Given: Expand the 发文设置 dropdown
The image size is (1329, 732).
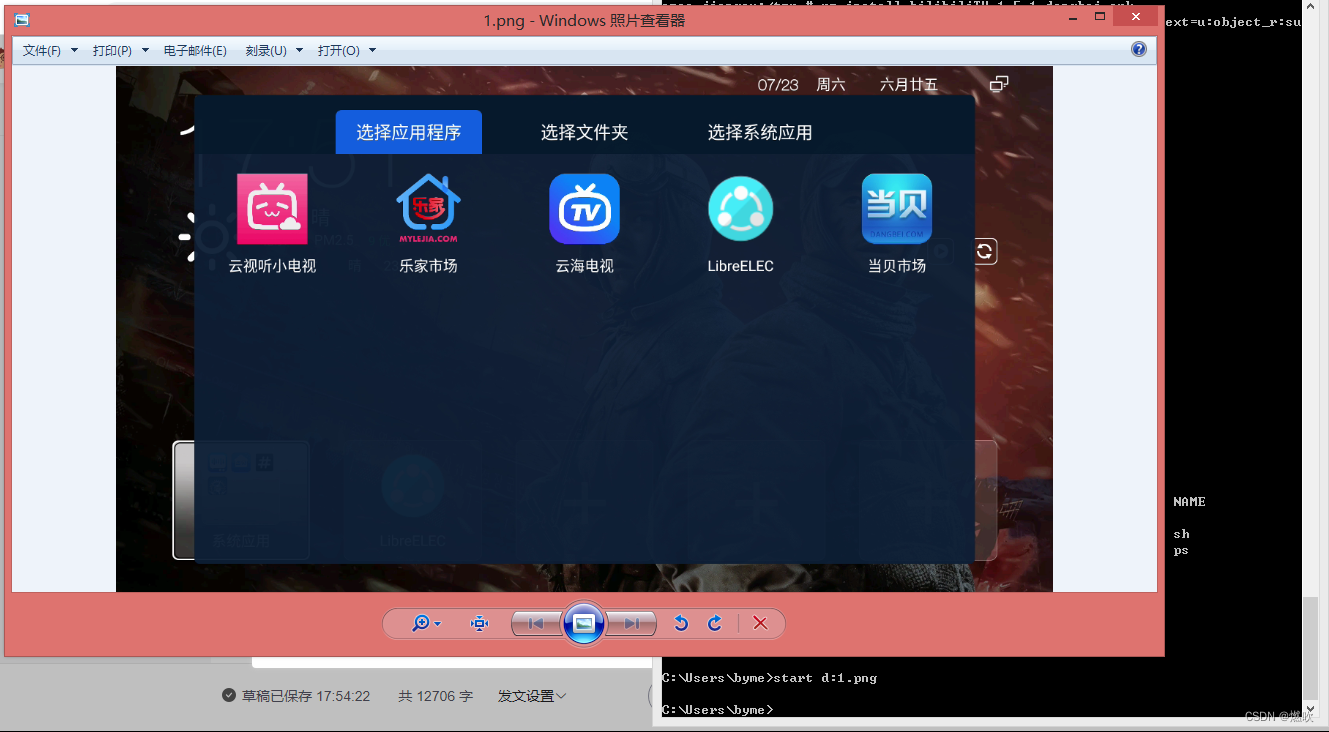Looking at the screenshot, I should [532, 696].
